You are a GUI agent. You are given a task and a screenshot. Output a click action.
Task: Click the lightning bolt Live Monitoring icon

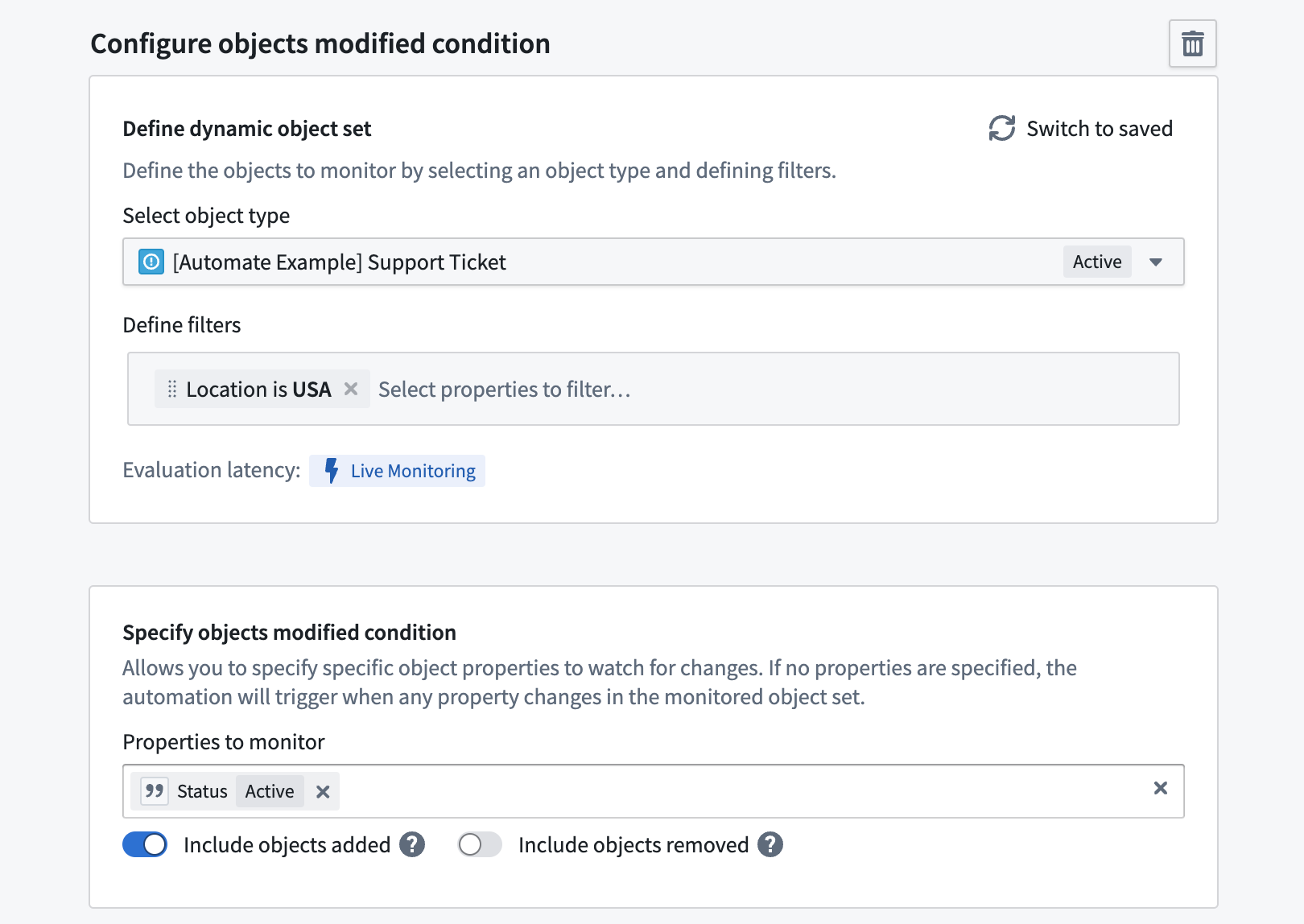(332, 470)
